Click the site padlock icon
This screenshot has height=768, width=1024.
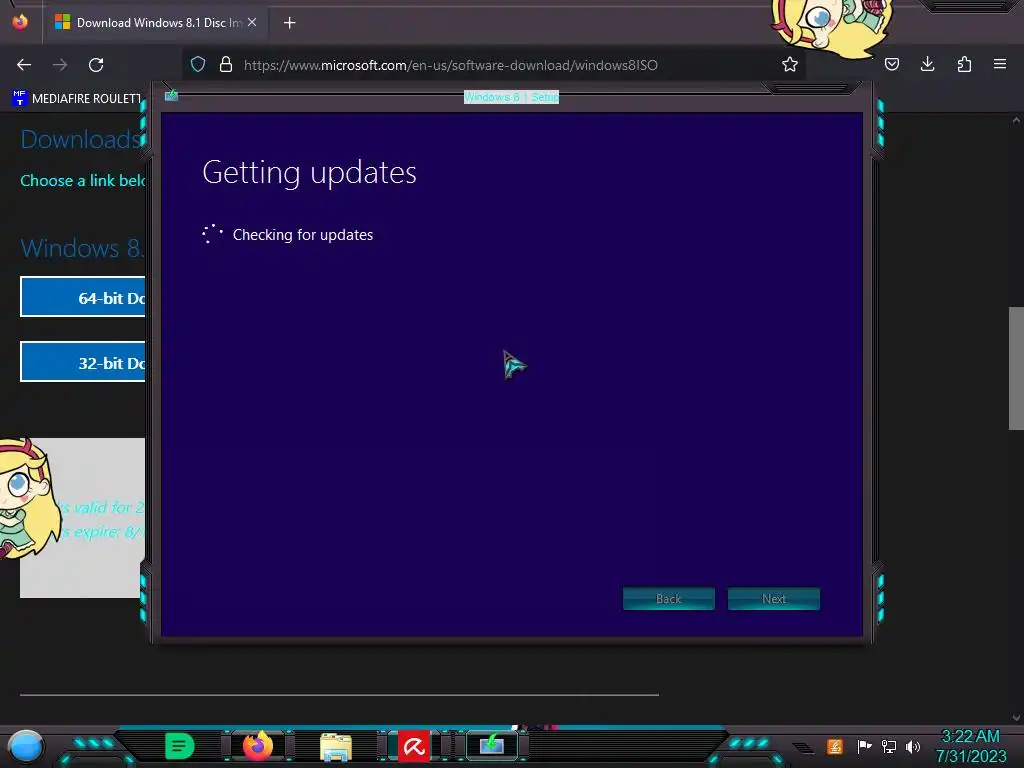tap(226, 64)
